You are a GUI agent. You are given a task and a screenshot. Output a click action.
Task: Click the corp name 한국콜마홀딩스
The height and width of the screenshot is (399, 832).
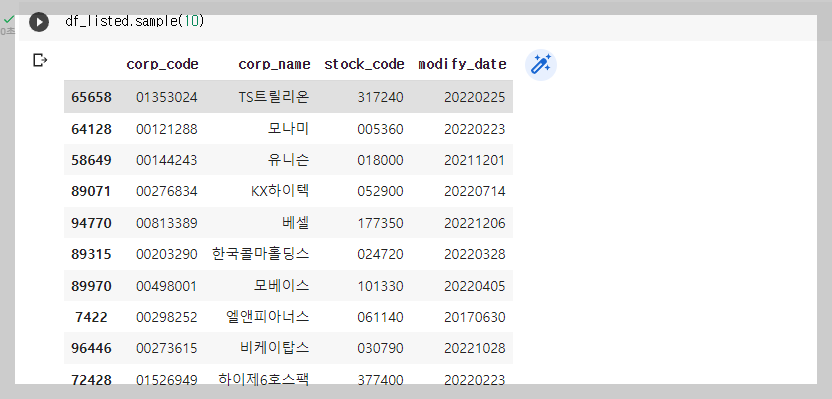click(x=261, y=254)
